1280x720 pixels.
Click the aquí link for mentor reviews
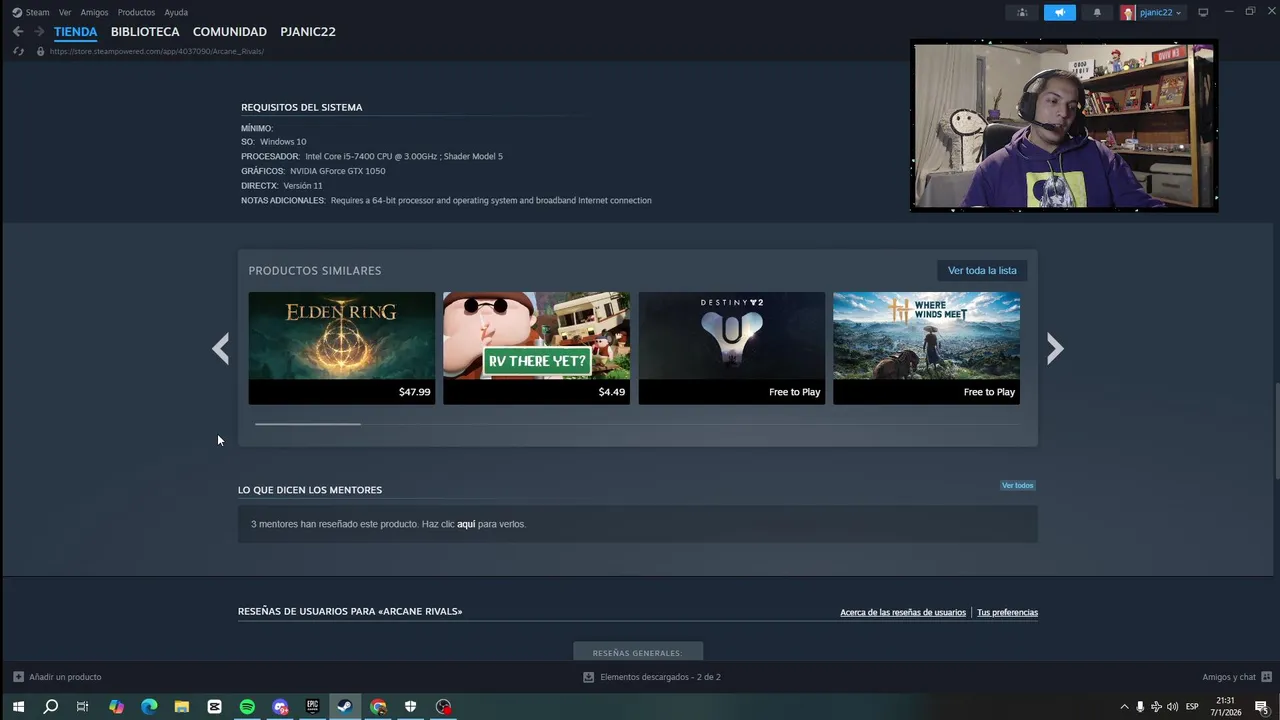pyautogui.click(x=466, y=524)
